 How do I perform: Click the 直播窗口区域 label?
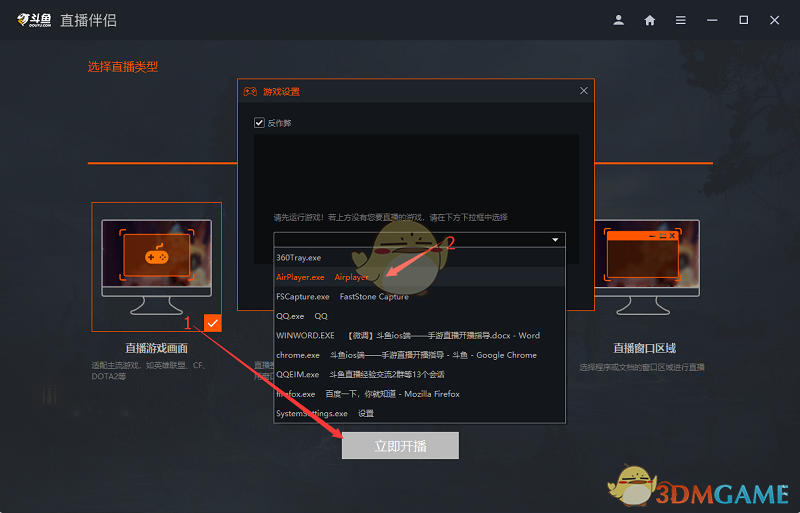pyautogui.click(x=644, y=348)
